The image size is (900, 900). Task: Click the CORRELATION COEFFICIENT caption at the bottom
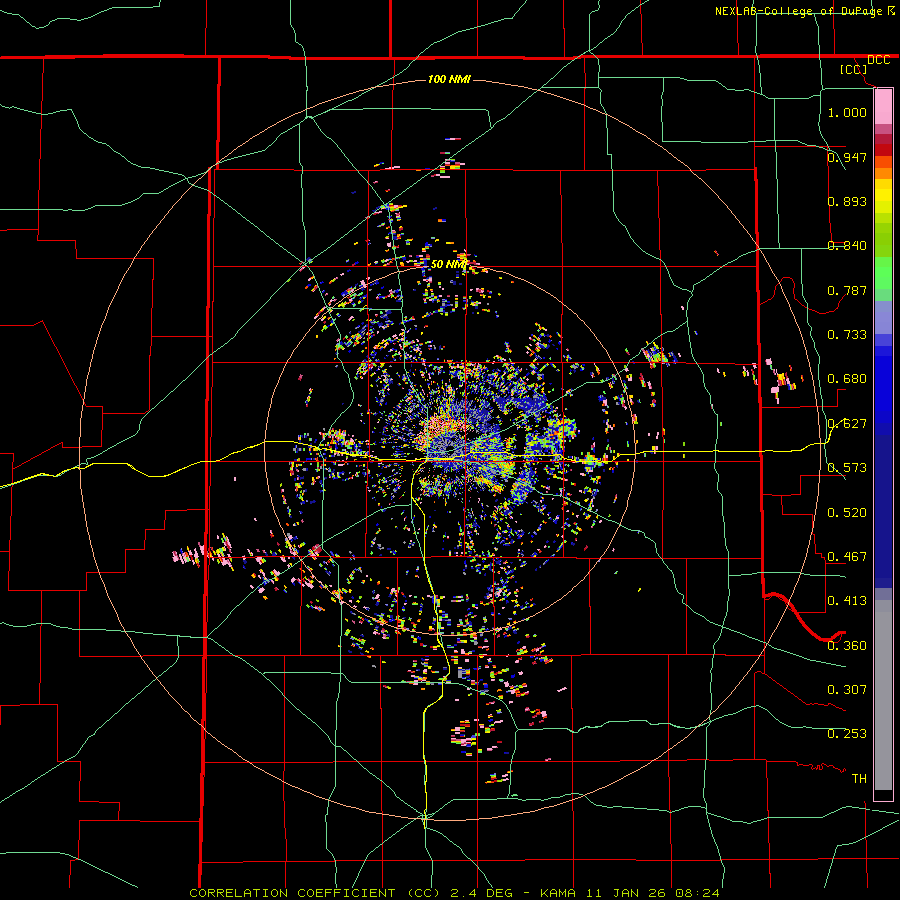(453, 893)
